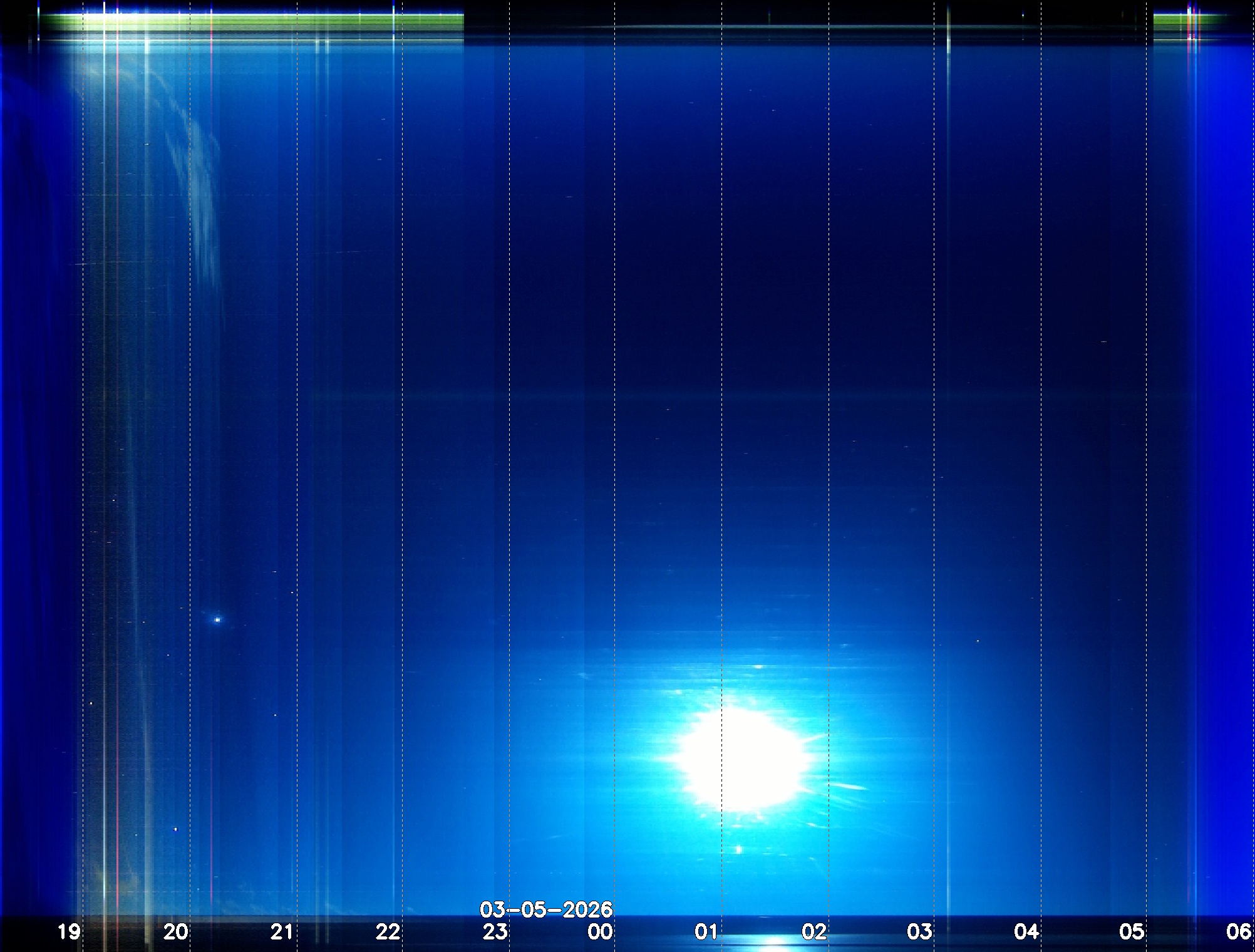Click the 05 hour label
The height and width of the screenshot is (952, 1255).
click(1132, 931)
